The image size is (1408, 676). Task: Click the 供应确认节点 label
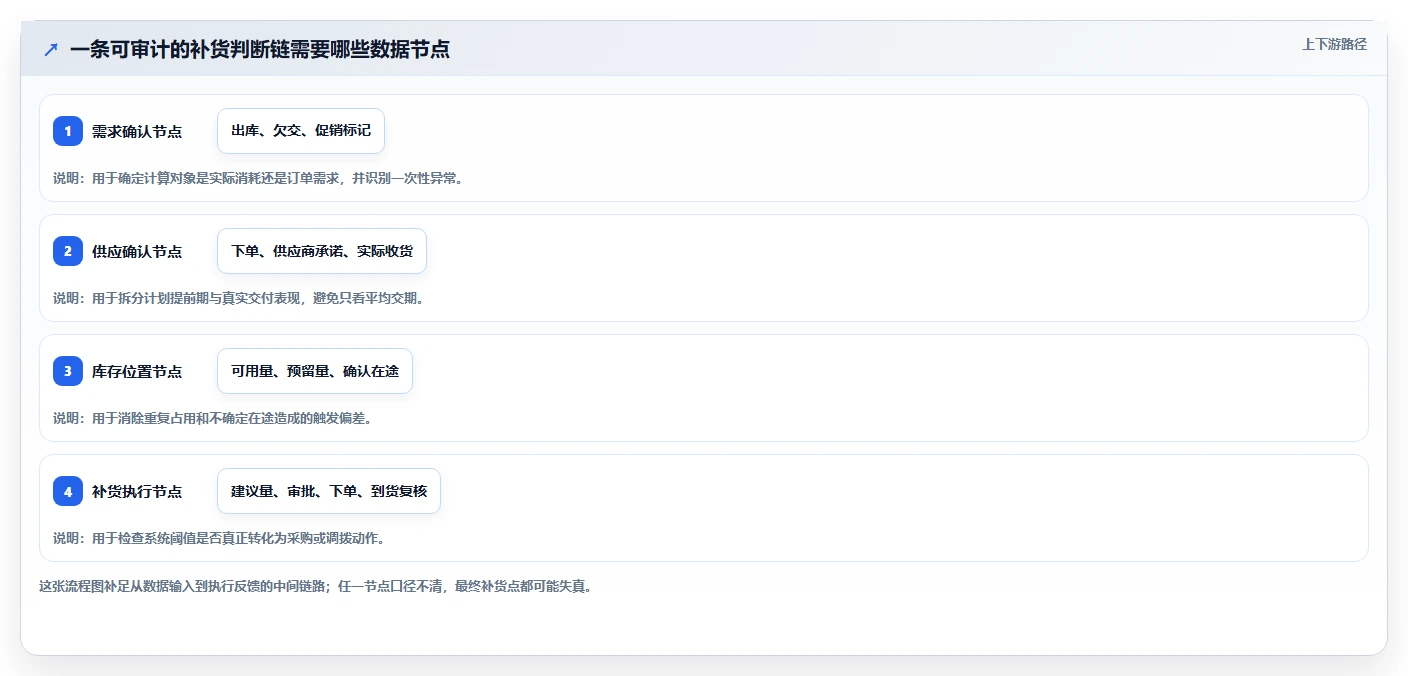[137, 251]
